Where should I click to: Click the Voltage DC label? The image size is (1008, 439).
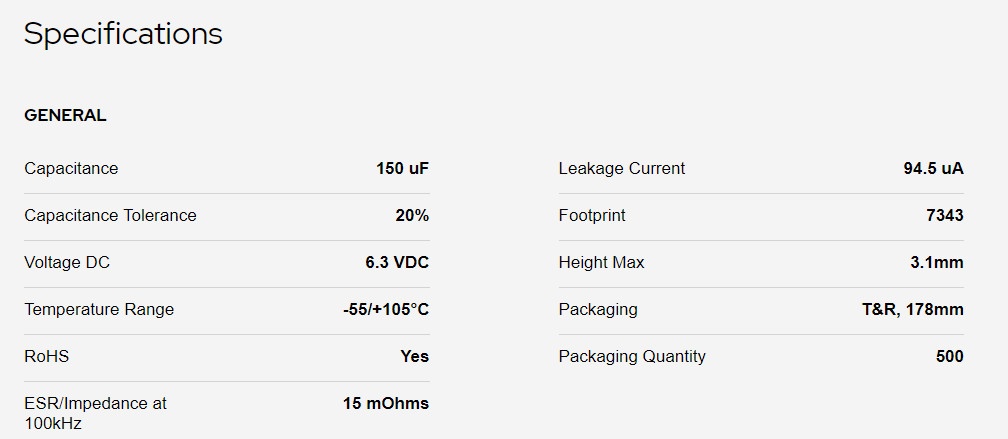[x=68, y=262]
